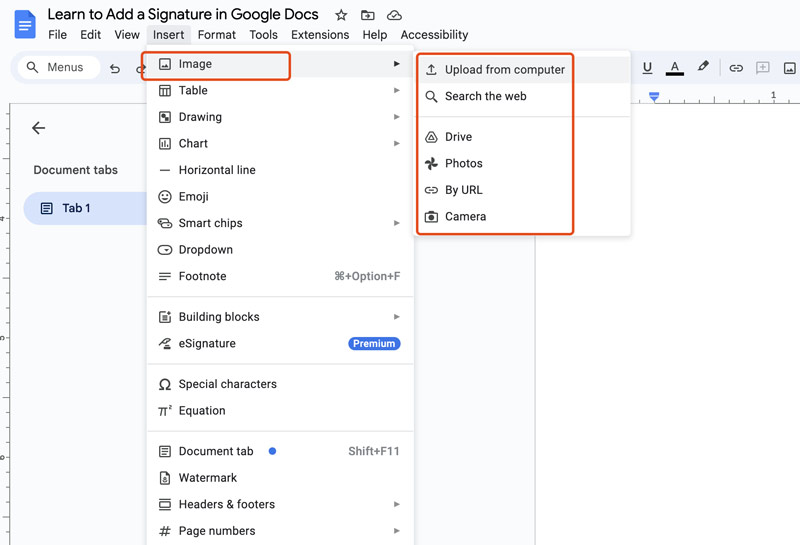This screenshot has width=800, height=545.
Task: Select By URL in the Image submenu
Action: [x=463, y=190]
